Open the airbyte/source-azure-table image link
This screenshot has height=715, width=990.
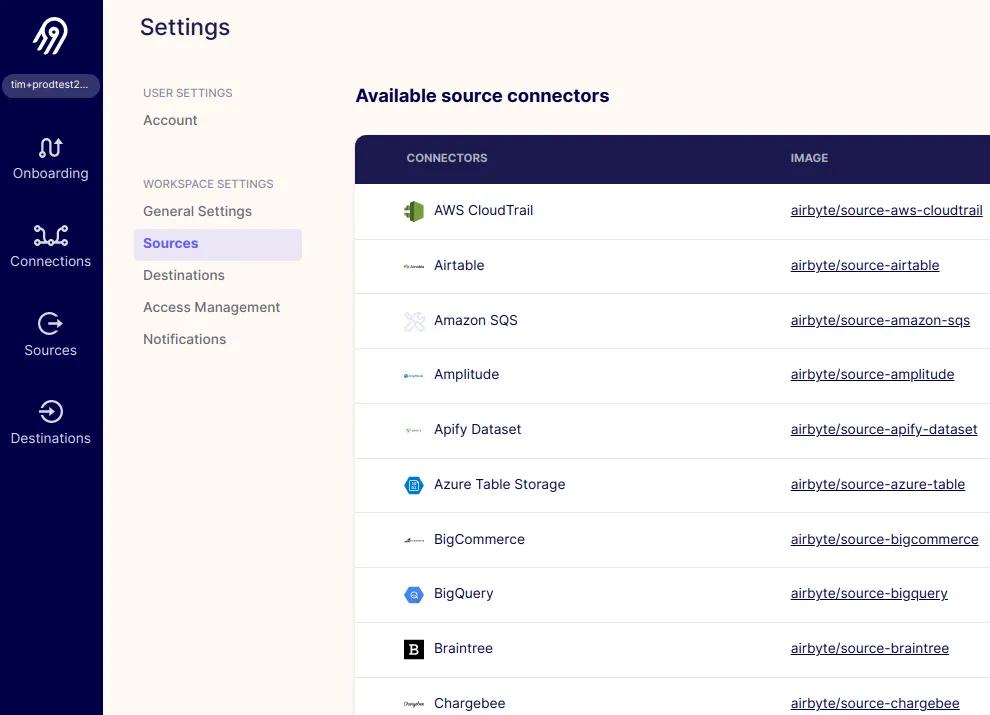click(x=878, y=484)
